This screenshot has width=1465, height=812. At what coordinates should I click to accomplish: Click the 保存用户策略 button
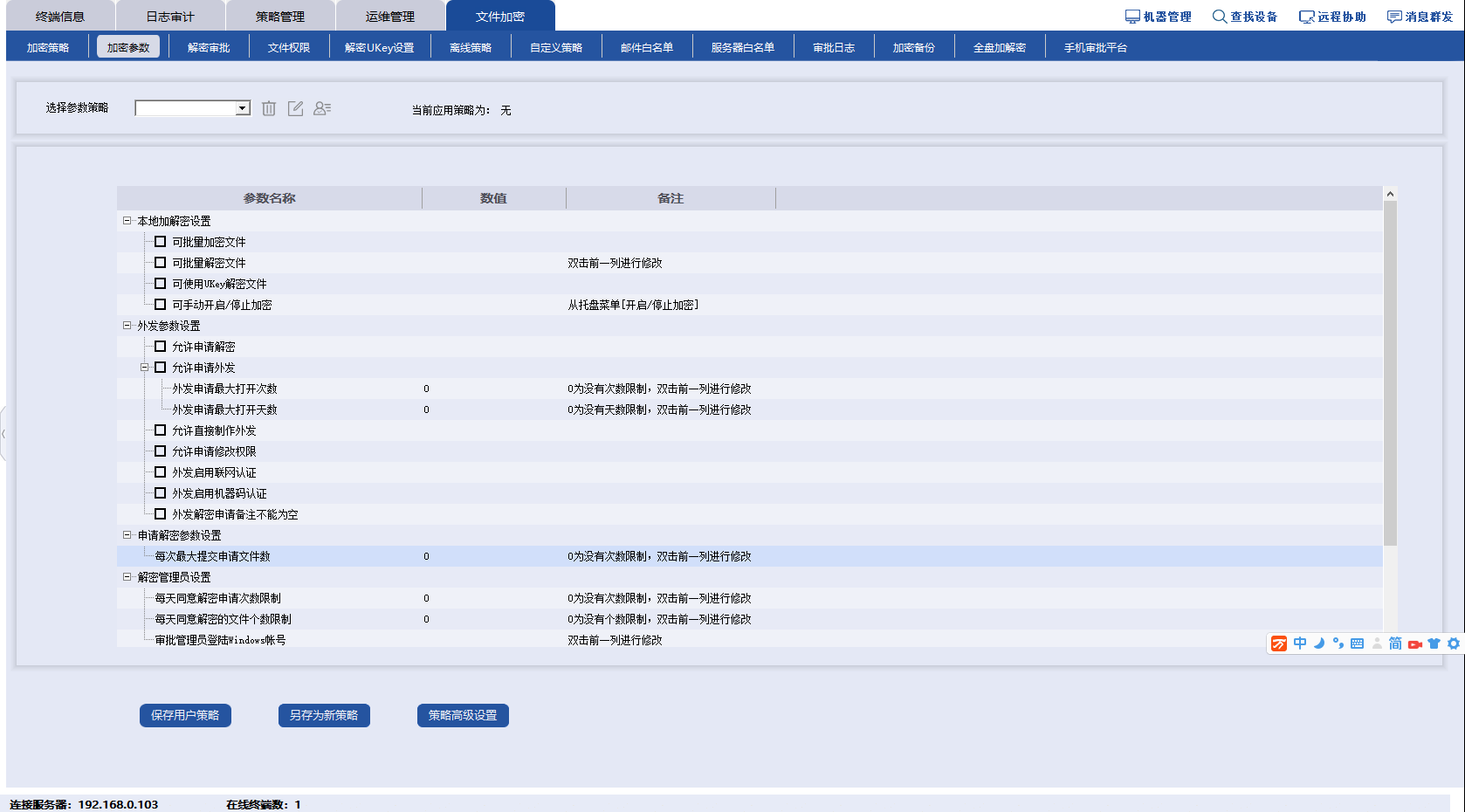[185, 715]
